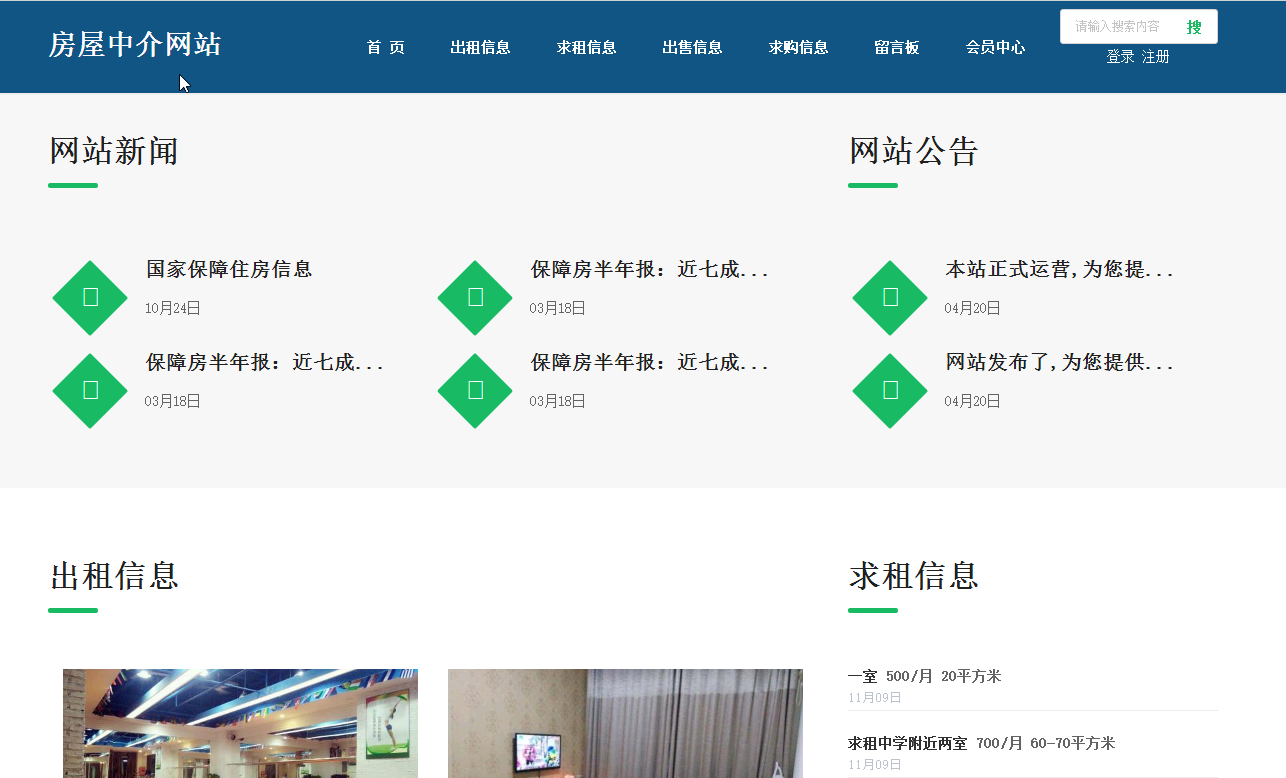
Task: Click the diamond icon beside 网站发布了 announcement
Action: tap(890, 391)
